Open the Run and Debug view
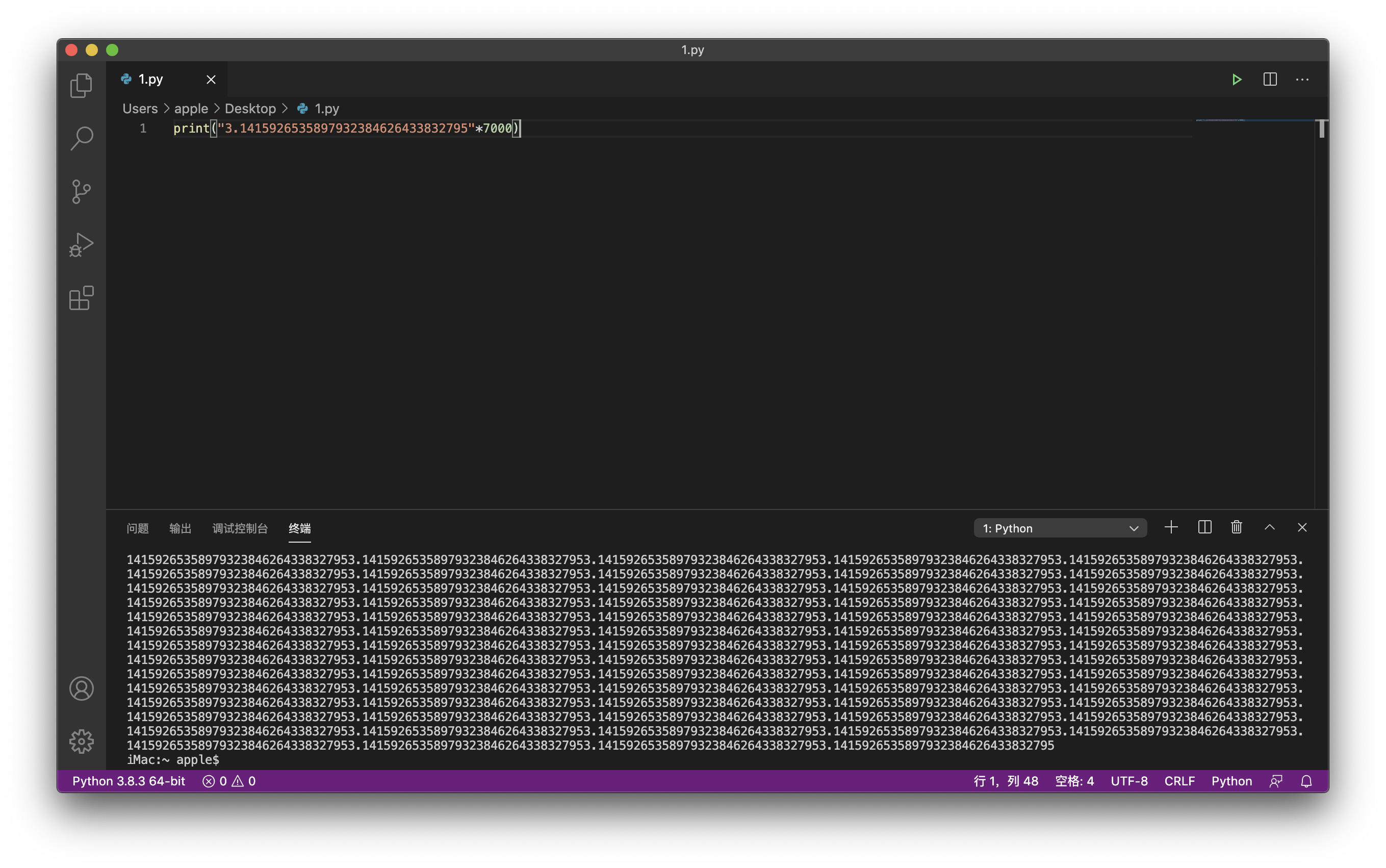The height and width of the screenshot is (868, 1386). (x=81, y=245)
